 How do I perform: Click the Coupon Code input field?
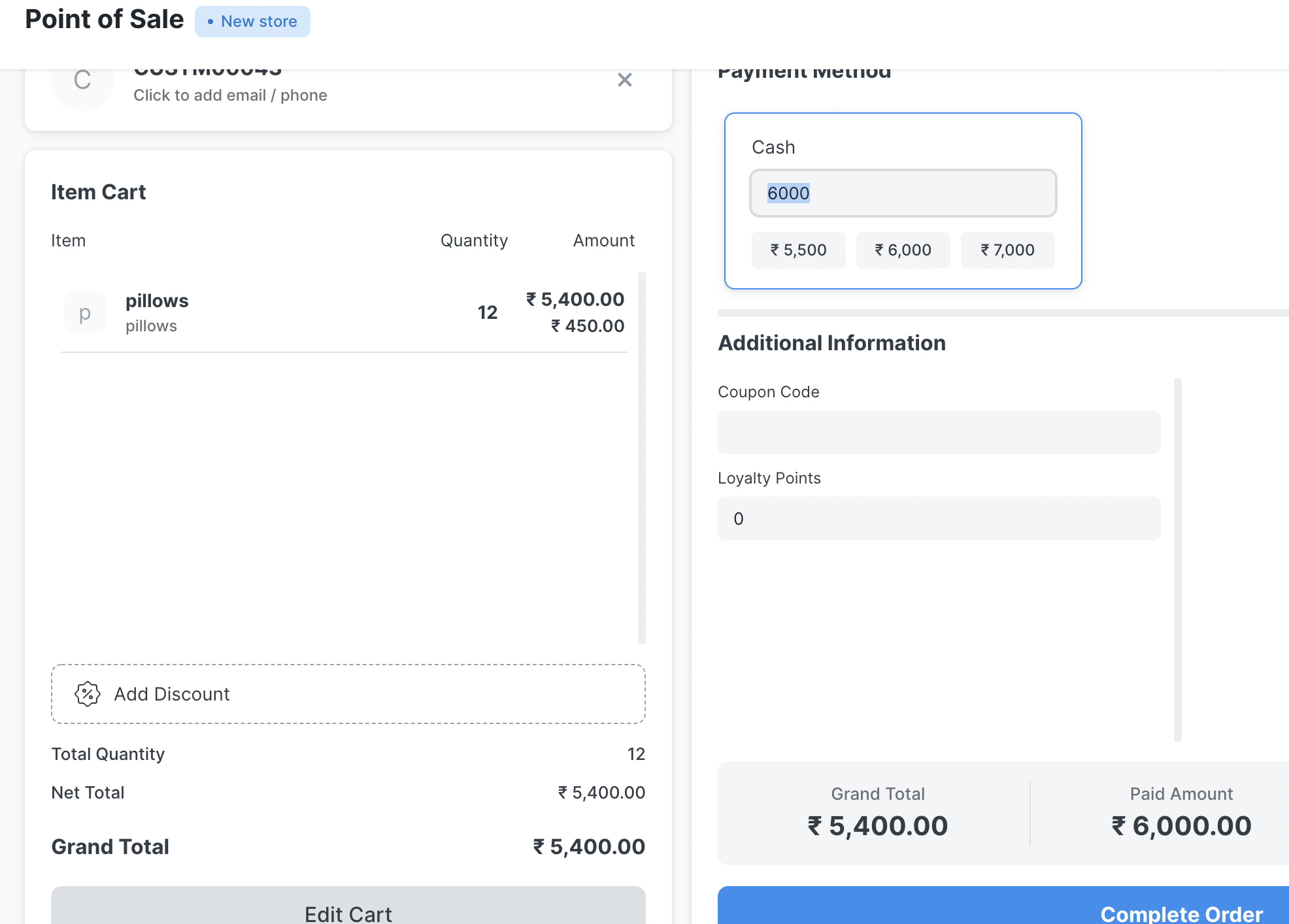(939, 432)
